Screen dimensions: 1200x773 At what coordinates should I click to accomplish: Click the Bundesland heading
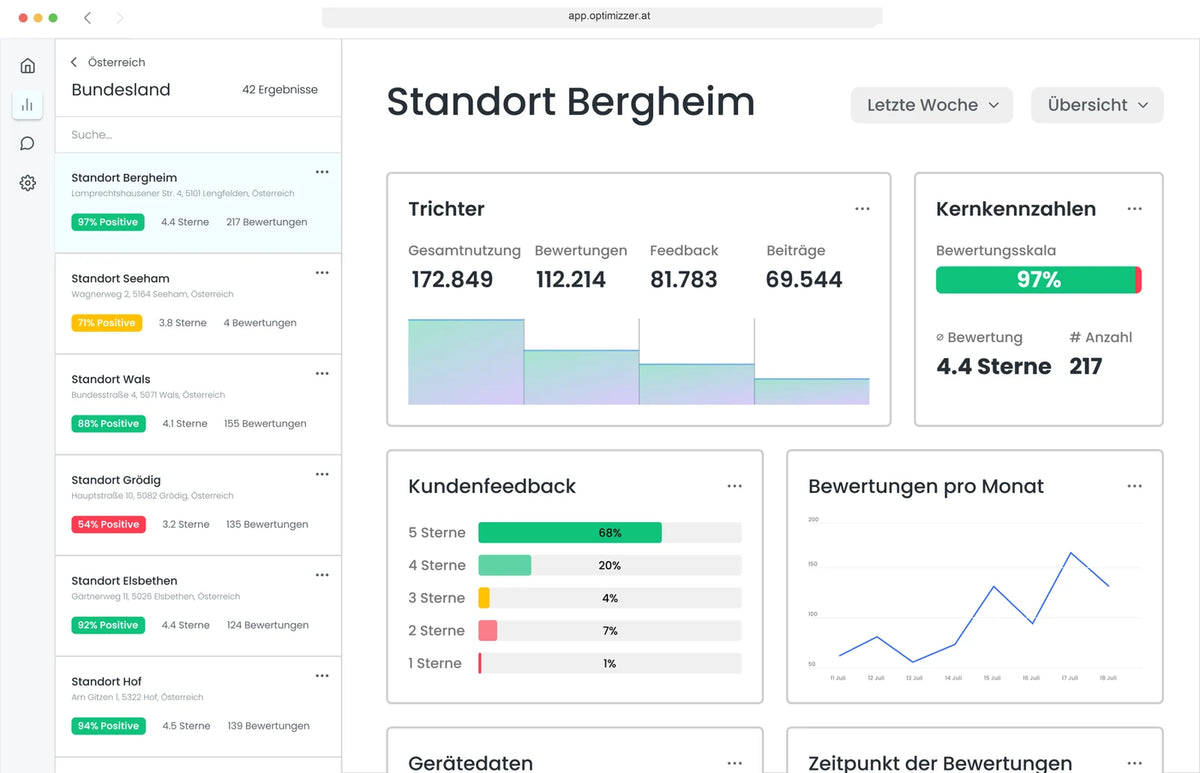(x=121, y=89)
